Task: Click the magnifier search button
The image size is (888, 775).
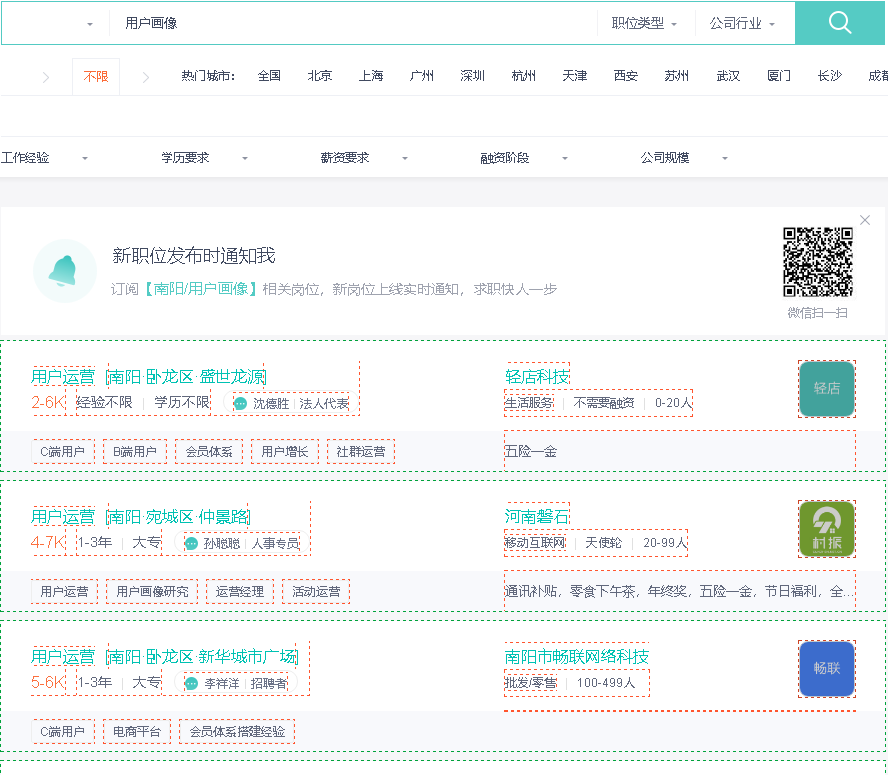Action: [x=840, y=23]
